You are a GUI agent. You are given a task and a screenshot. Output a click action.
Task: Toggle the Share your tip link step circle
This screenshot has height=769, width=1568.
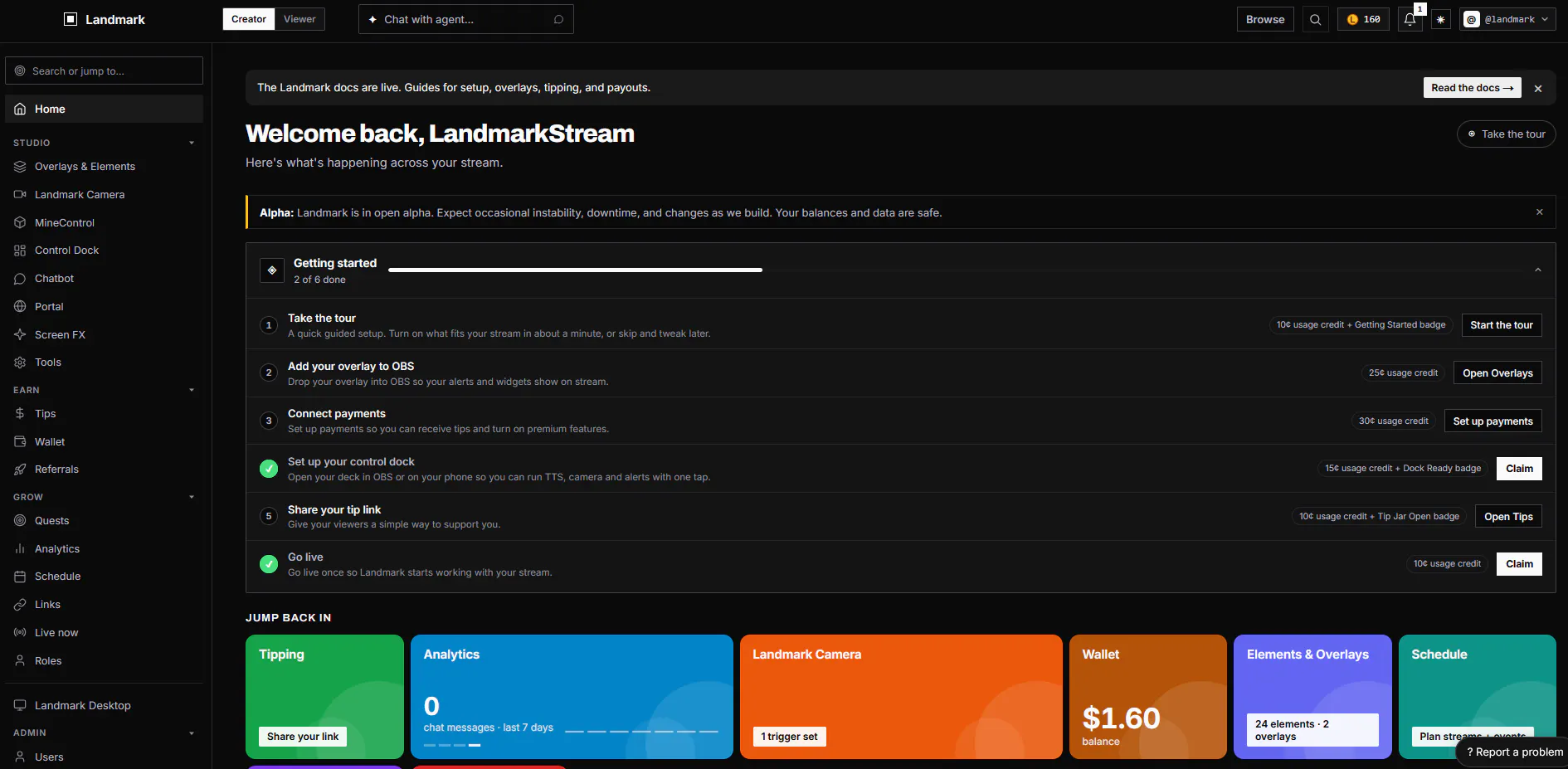(269, 516)
